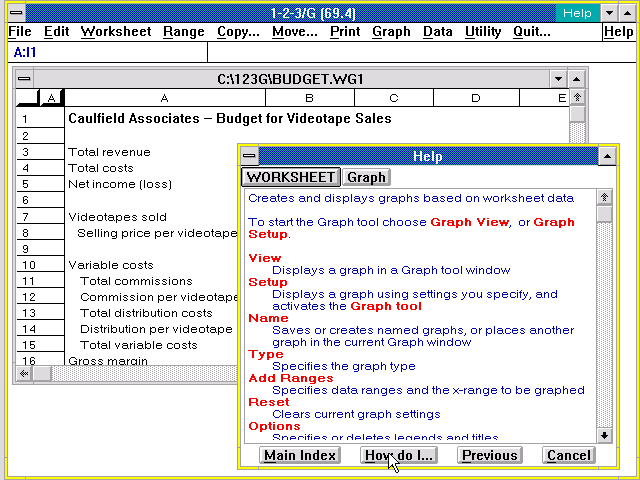Viewport: 640px width, 480px height.
Task: Follow the red Setup topic heading link
Action: [x=268, y=282]
